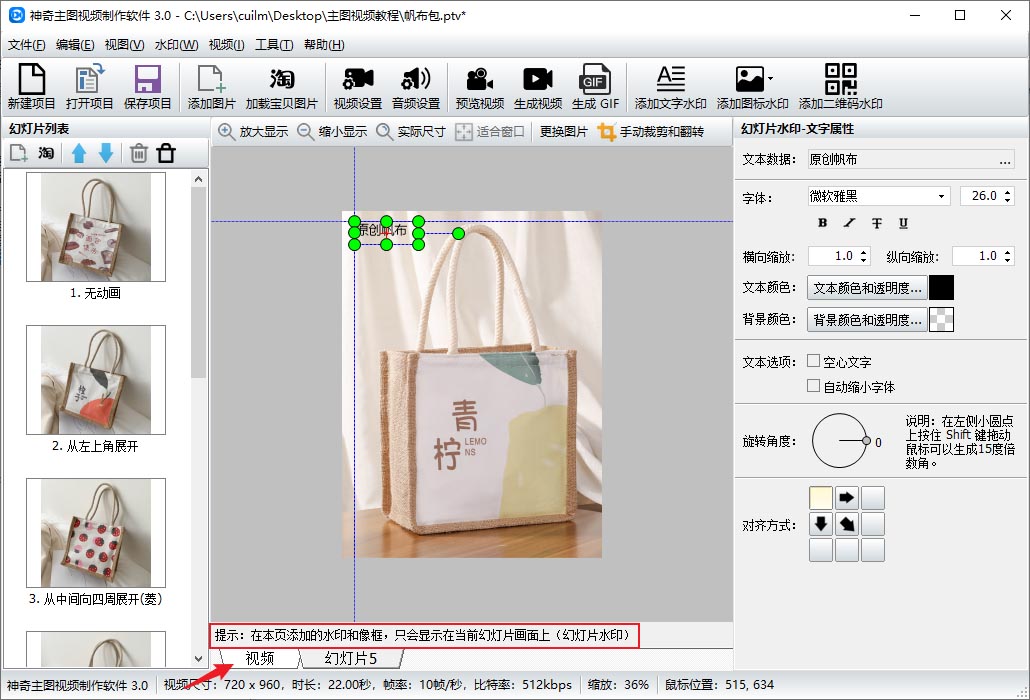This screenshot has height=700, width=1030.
Task: Open a project with 打开项目
Action: 89,86
